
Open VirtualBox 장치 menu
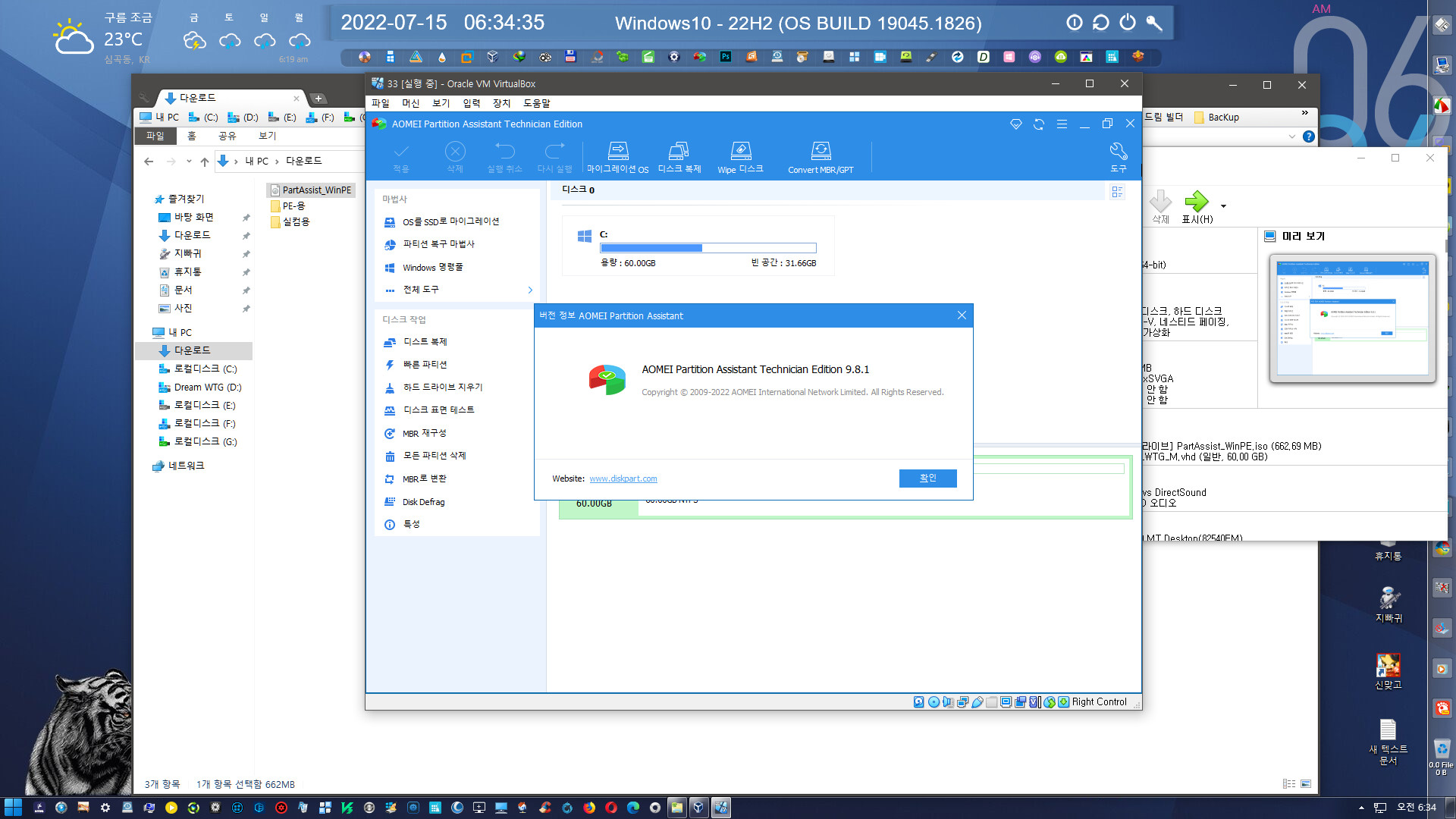pyautogui.click(x=502, y=103)
